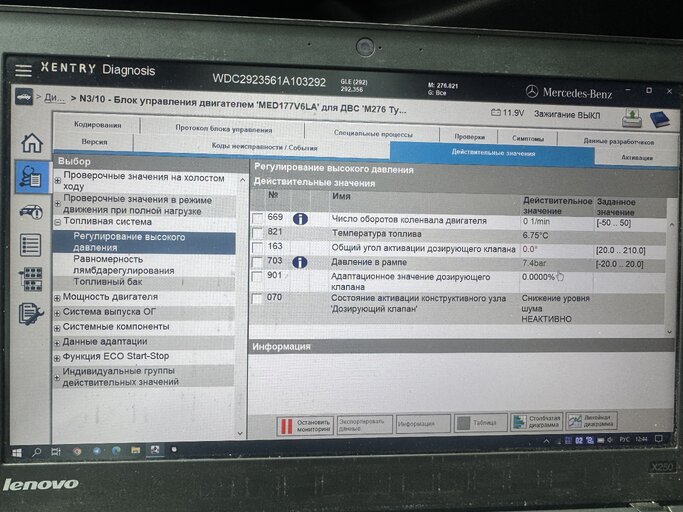Tick checkbox for row 901
Screen dimensions: 683x512
click(x=257, y=276)
